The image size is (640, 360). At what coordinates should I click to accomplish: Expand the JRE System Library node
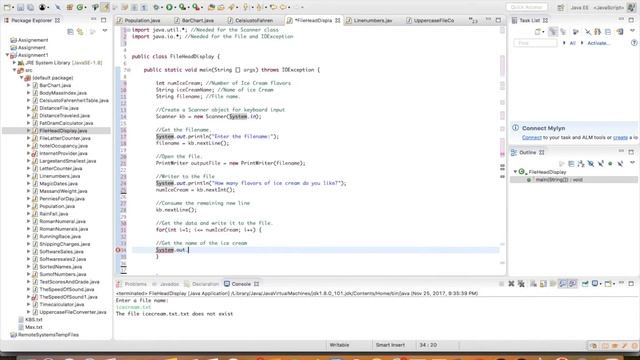click(x=15, y=63)
